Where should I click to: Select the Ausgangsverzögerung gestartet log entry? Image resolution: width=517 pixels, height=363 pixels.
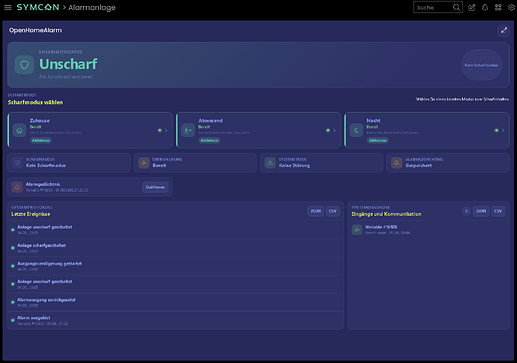tap(176, 266)
